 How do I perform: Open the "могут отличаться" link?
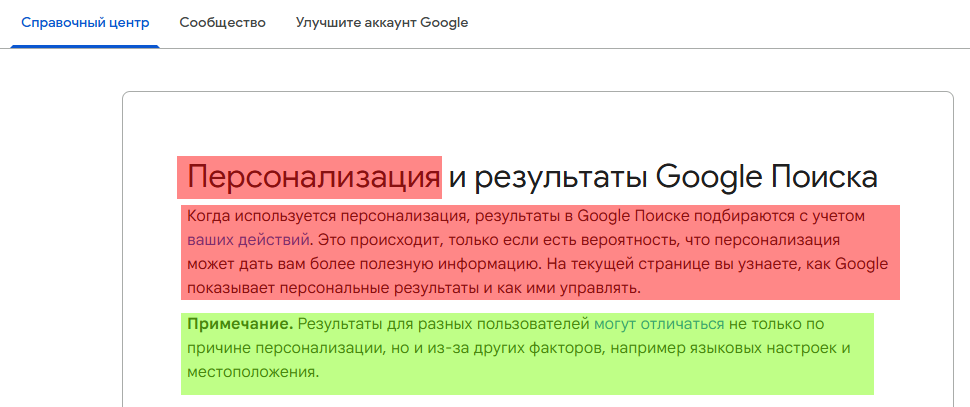pos(659,324)
